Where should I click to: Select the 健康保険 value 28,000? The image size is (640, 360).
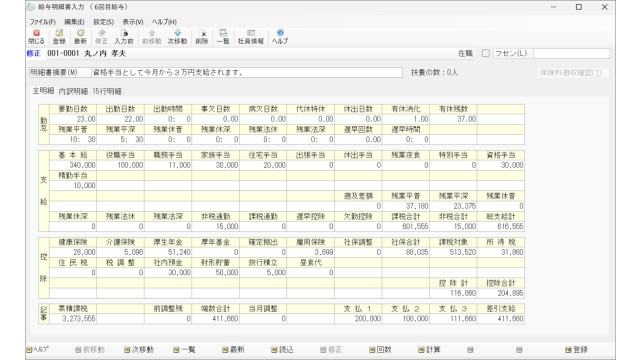point(73,252)
